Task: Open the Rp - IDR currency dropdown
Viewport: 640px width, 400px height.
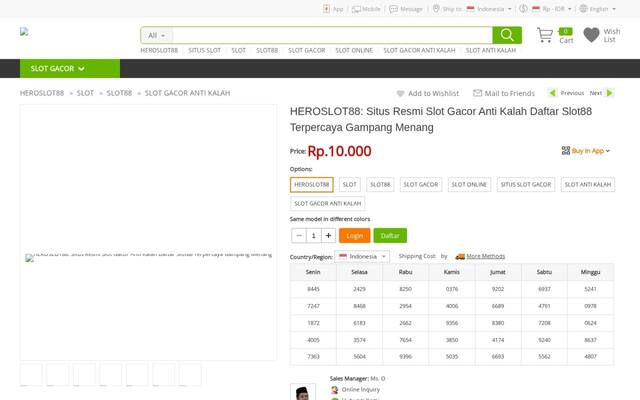Action: click(x=552, y=9)
